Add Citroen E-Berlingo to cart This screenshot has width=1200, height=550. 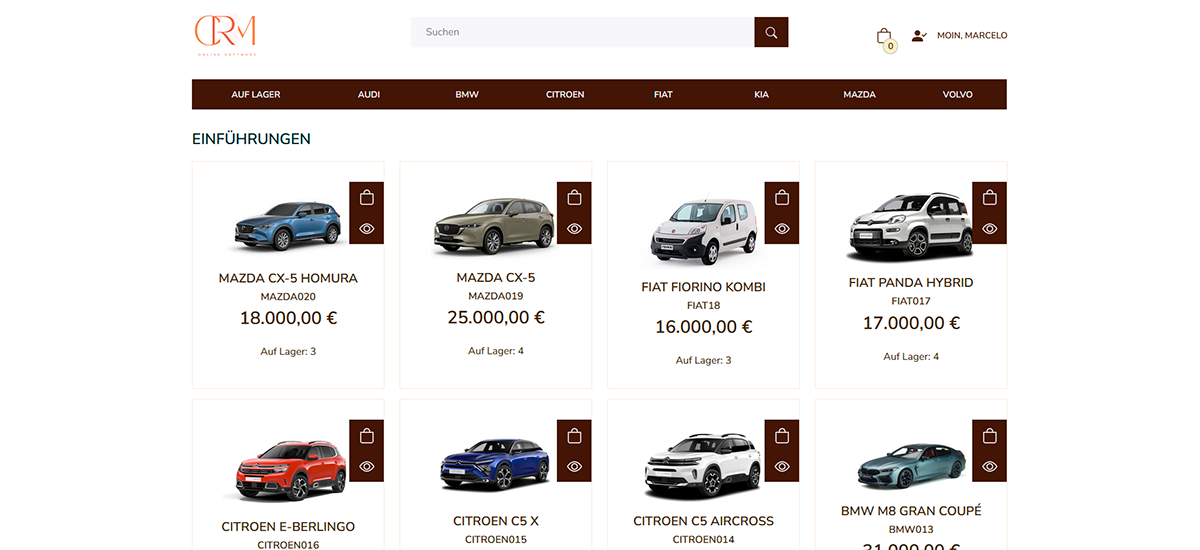tap(367, 436)
